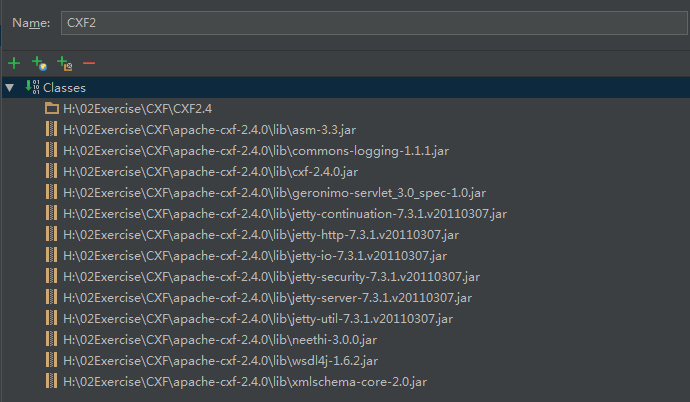Click jar icon next to jetty-util jar
The image size is (690, 402).
tap(51, 318)
